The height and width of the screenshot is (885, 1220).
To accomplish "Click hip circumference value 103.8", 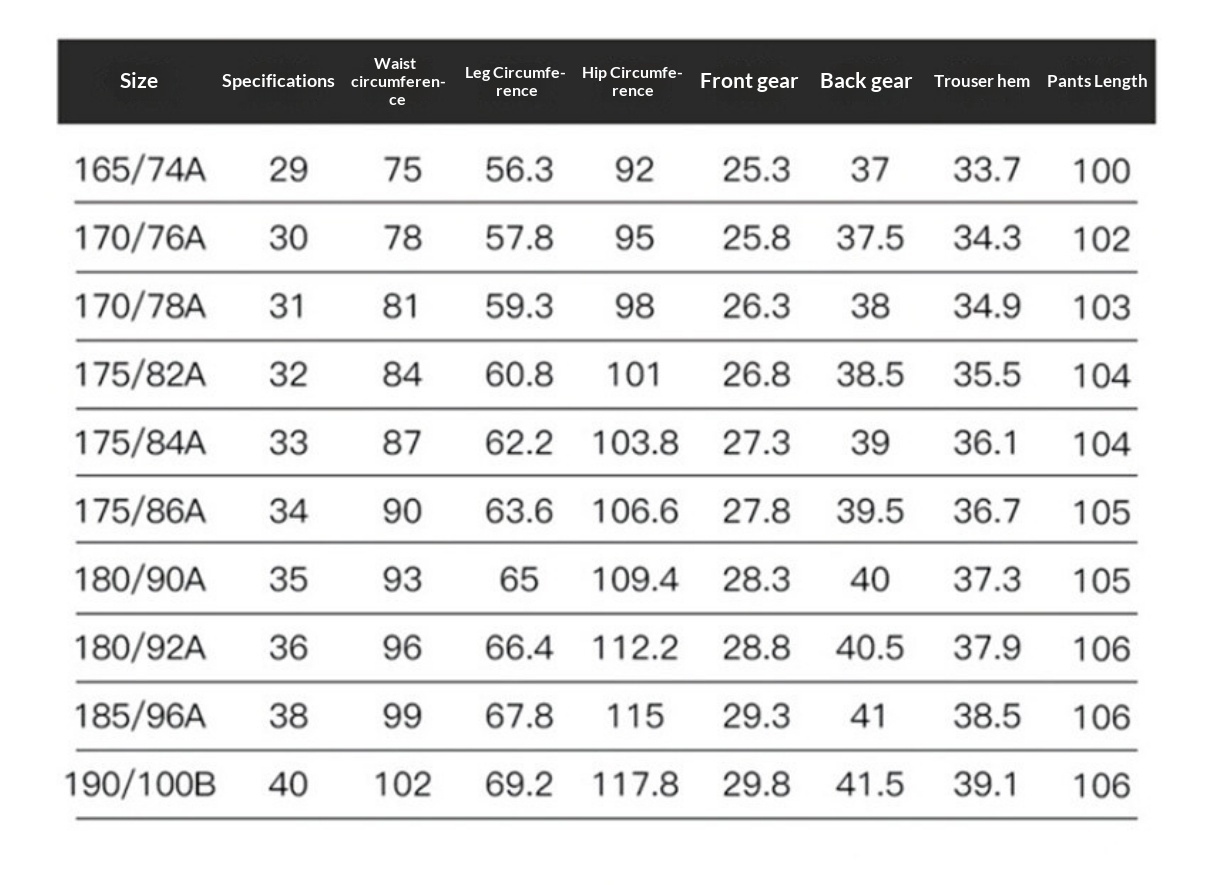I will [x=635, y=443].
